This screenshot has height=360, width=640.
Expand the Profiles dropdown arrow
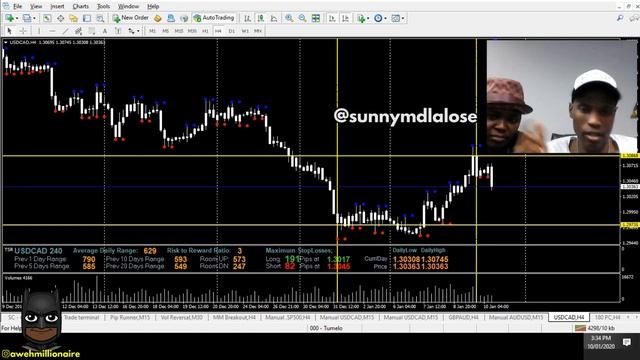click(x=34, y=18)
